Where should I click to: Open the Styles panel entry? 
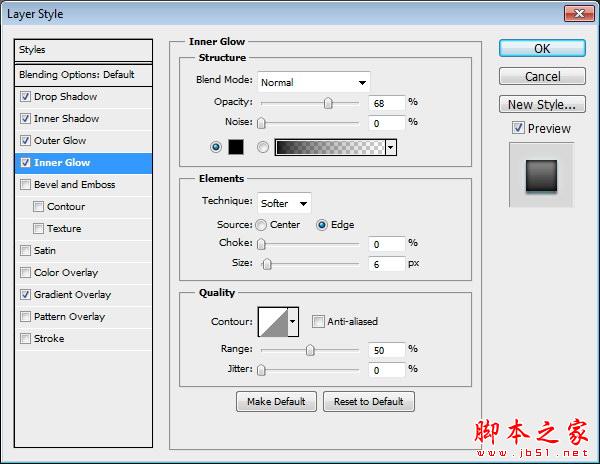point(83,50)
